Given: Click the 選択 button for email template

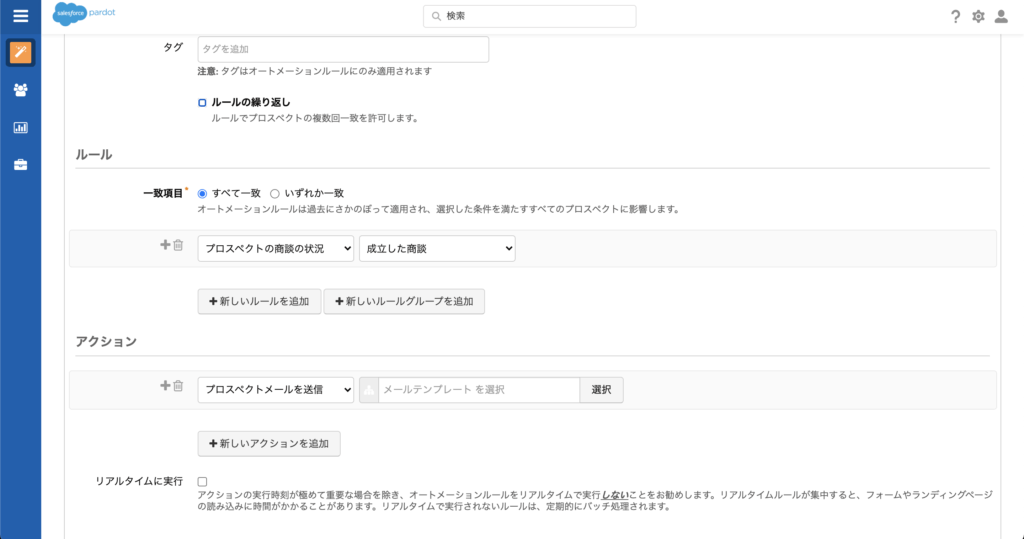Looking at the screenshot, I should point(601,390).
